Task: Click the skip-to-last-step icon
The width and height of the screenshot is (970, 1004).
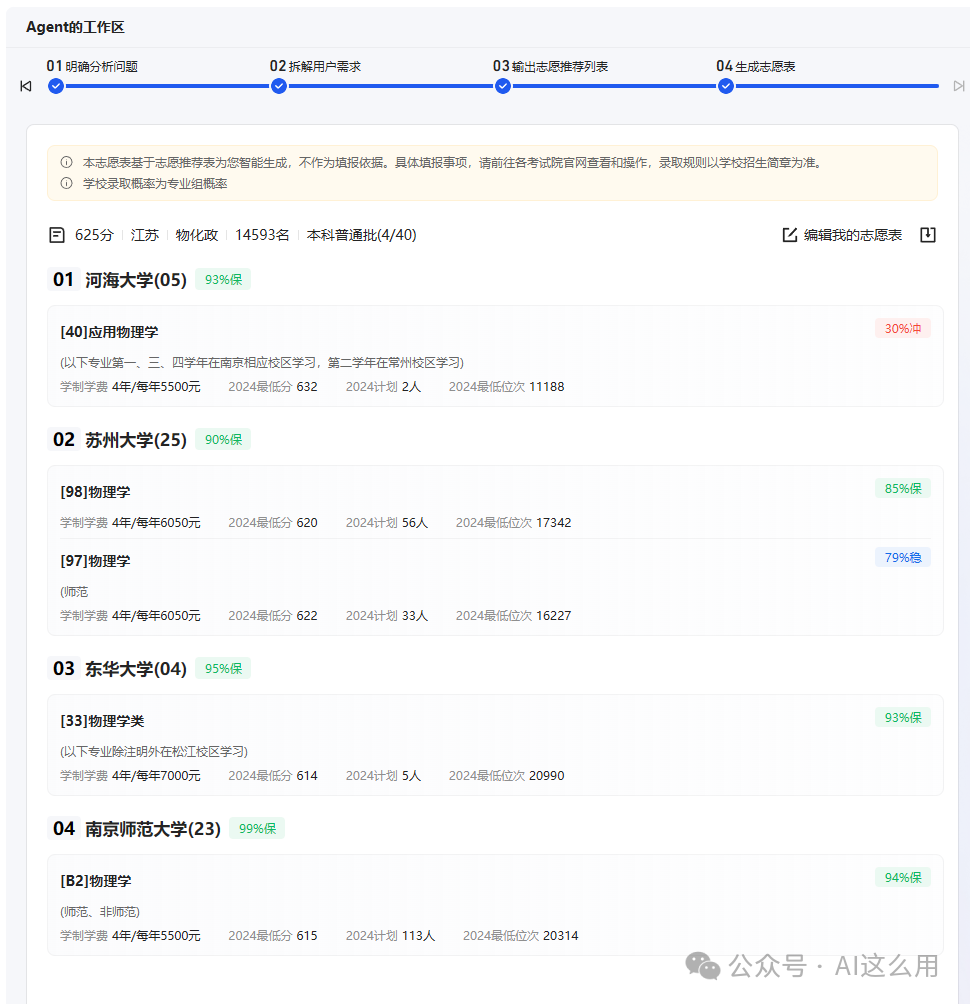Action: [x=958, y=86]
